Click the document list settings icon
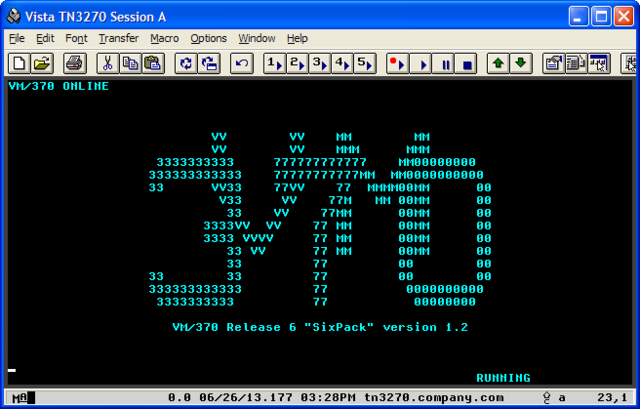Image resolution: width=640 pixels, height=409 pixels. point(576,64)
